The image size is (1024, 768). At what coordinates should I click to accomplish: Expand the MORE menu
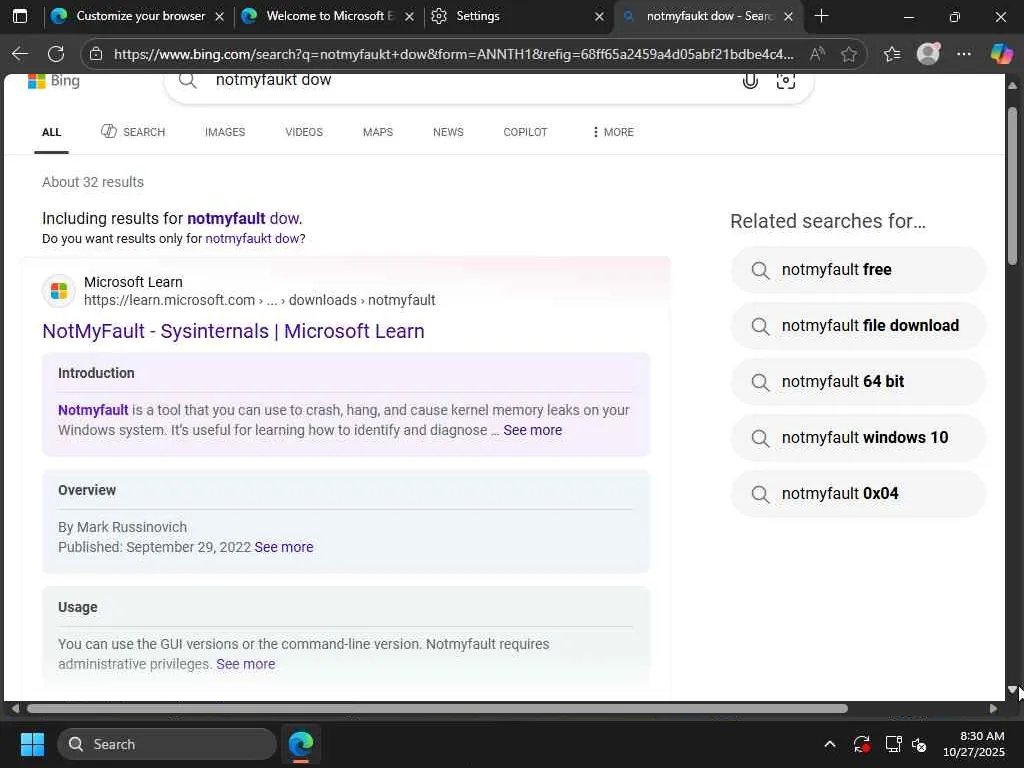613,132
